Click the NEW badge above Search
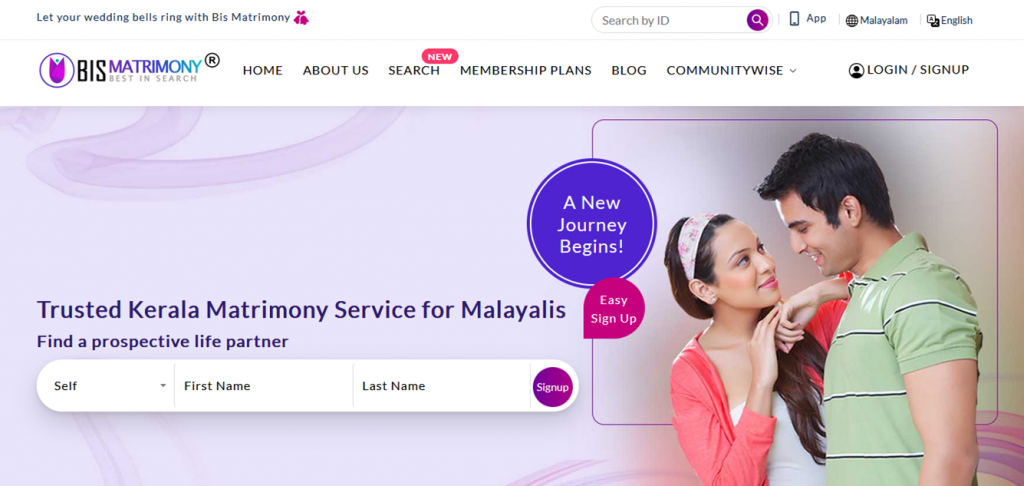The width and height of the screenshot is (1024, 486). [440, 57]
